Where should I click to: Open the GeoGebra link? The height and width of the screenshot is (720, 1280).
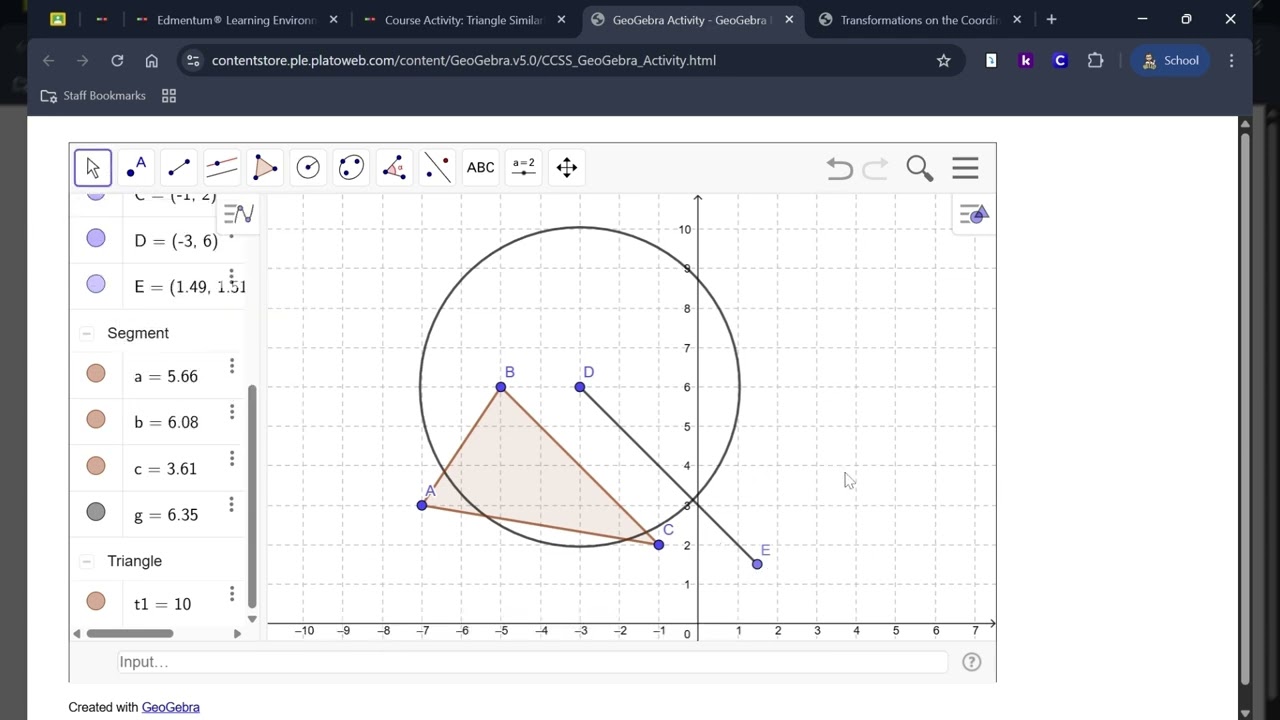coord(171,707)
